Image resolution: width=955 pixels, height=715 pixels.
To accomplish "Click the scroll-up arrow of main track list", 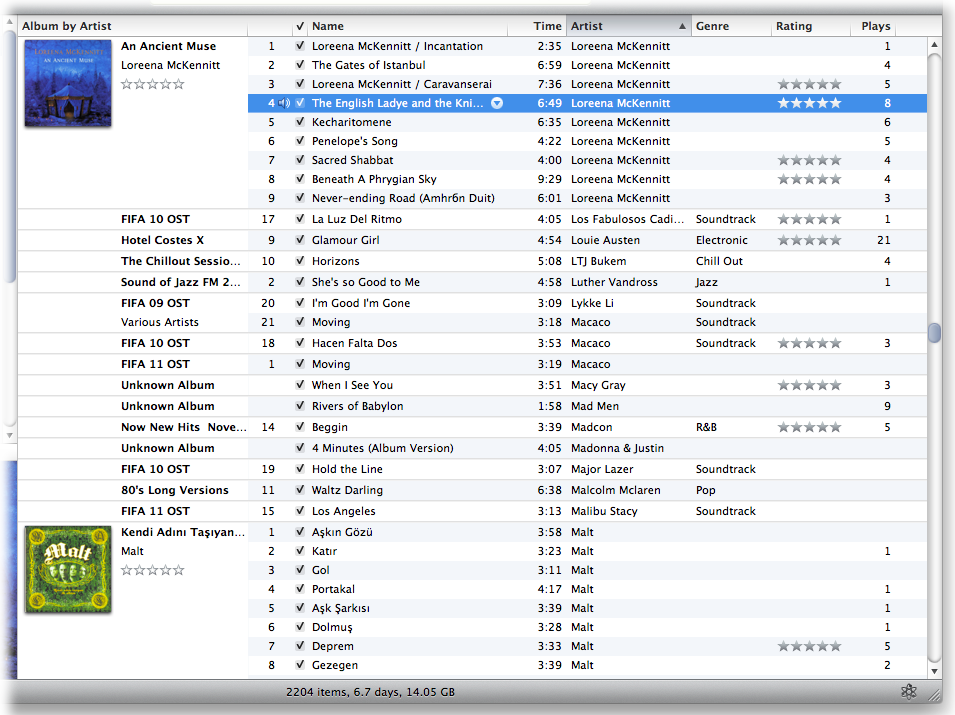I will pos(935,44).
